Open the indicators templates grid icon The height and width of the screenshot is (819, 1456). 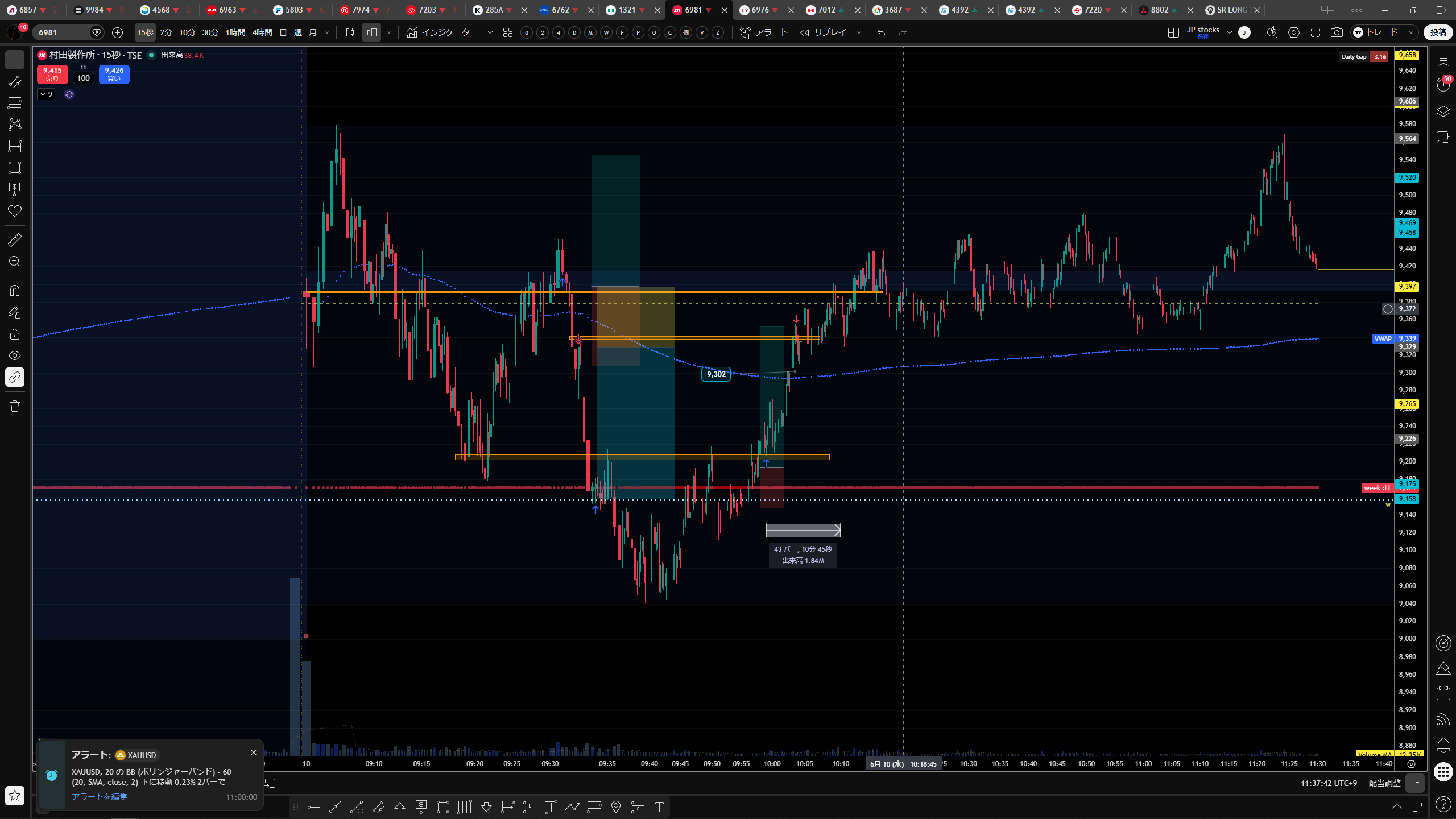coord(508,32)
